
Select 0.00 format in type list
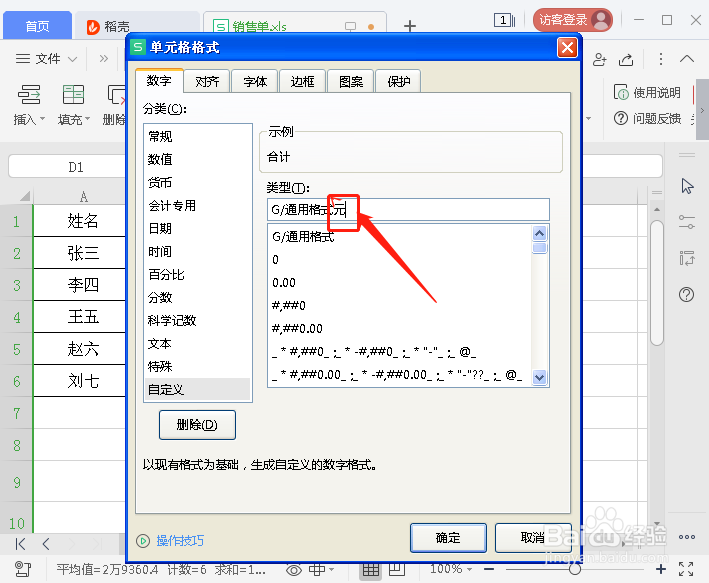(x=400, y=283)
